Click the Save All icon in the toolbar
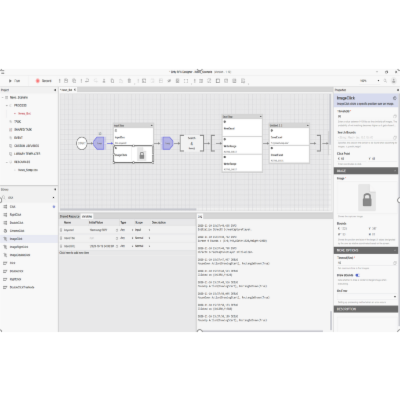This screenshot has width=400, height=400. 74,81
